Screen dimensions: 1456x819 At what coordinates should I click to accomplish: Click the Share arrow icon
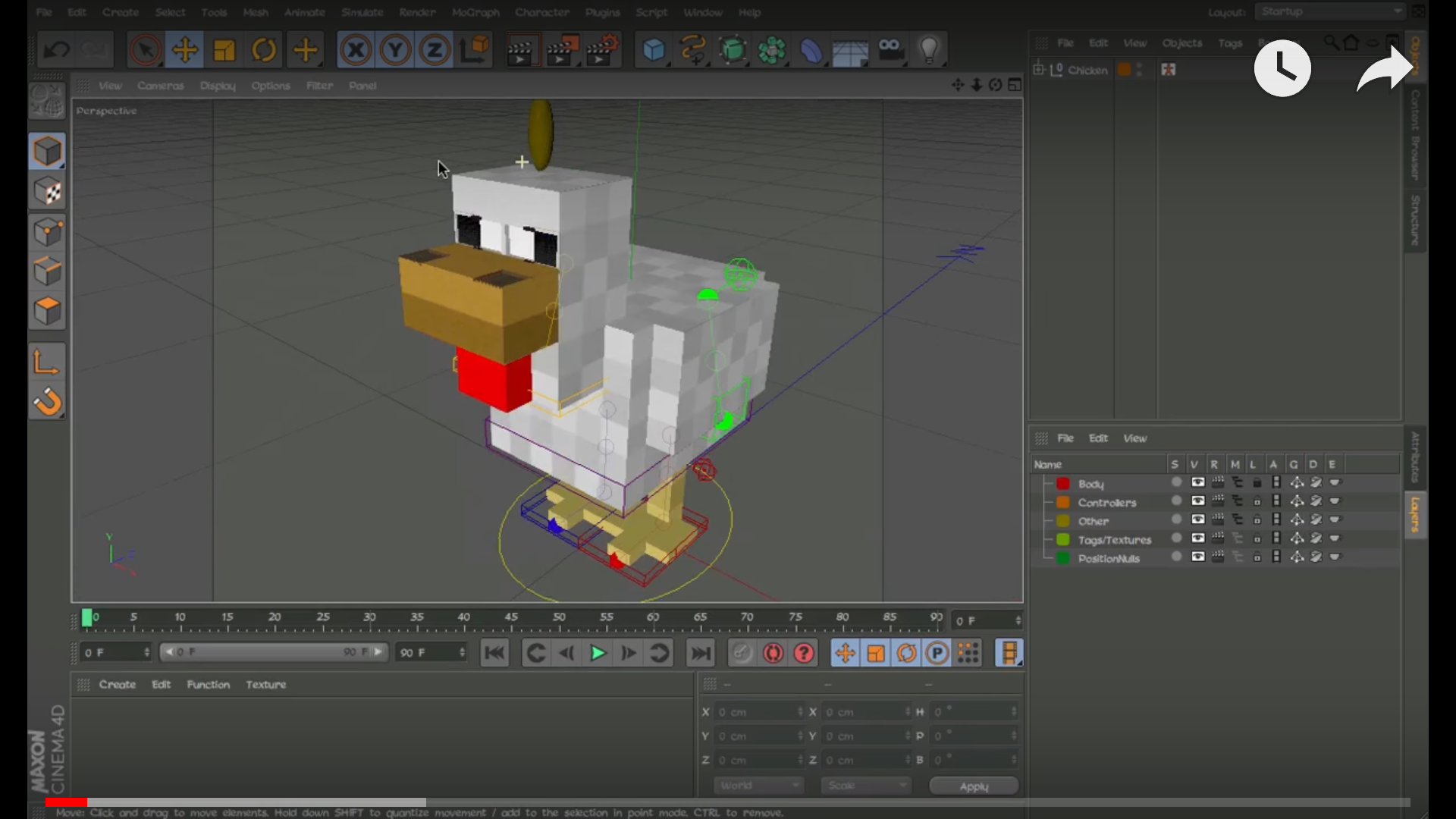click(1384, 68)
